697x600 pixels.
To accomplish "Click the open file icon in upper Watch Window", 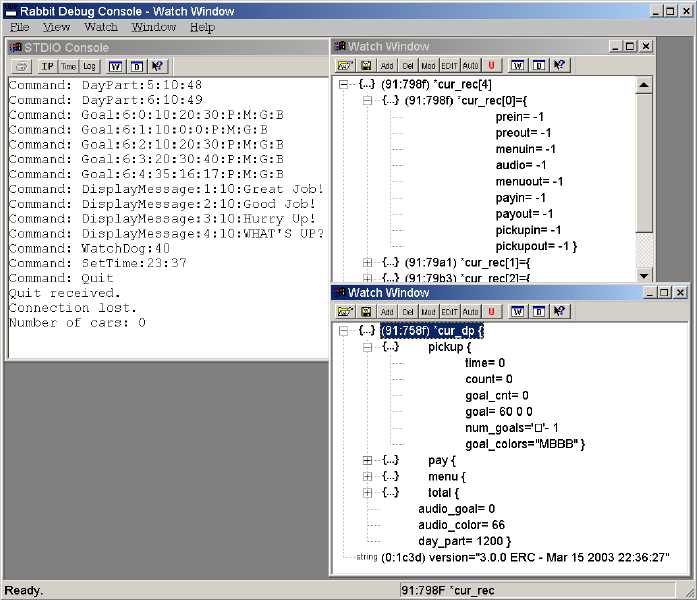I will click(x=345, y=66).
